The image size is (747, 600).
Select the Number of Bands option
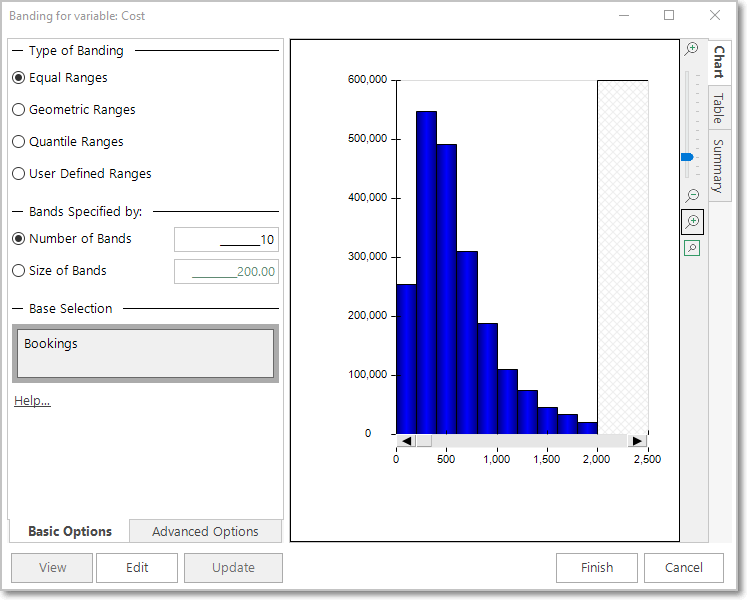tap(18, 239)
